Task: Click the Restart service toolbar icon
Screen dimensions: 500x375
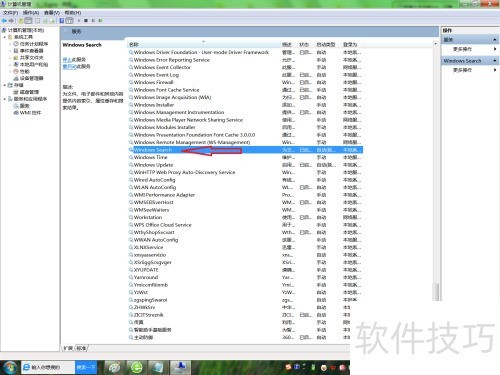Action: (x=100, y=21)
